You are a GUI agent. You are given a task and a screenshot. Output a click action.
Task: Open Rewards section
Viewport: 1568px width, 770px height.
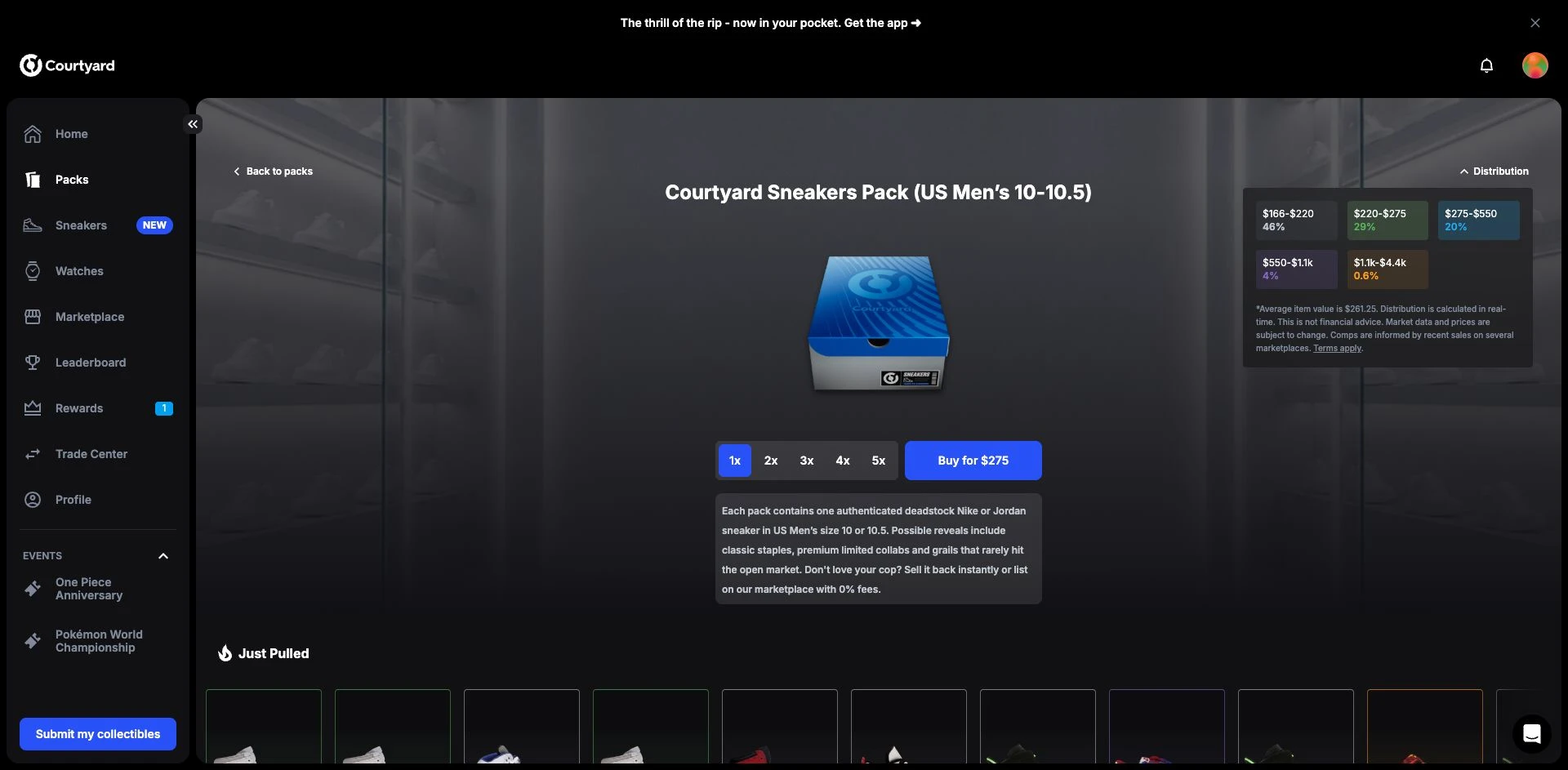pos(98,408)
